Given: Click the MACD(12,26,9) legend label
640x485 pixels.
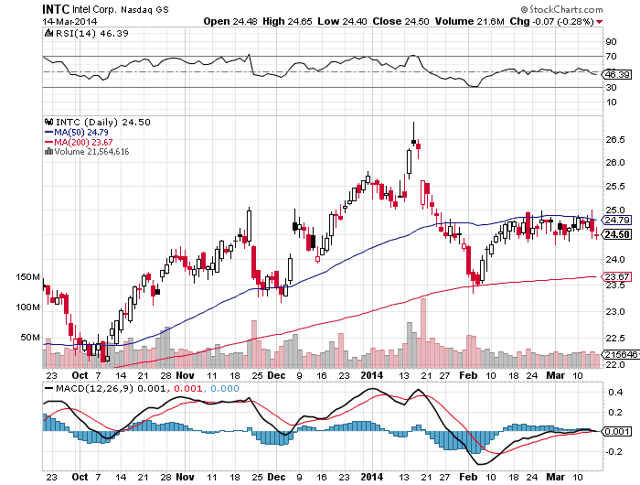Looking at the screenshot, I should point(95,388).
